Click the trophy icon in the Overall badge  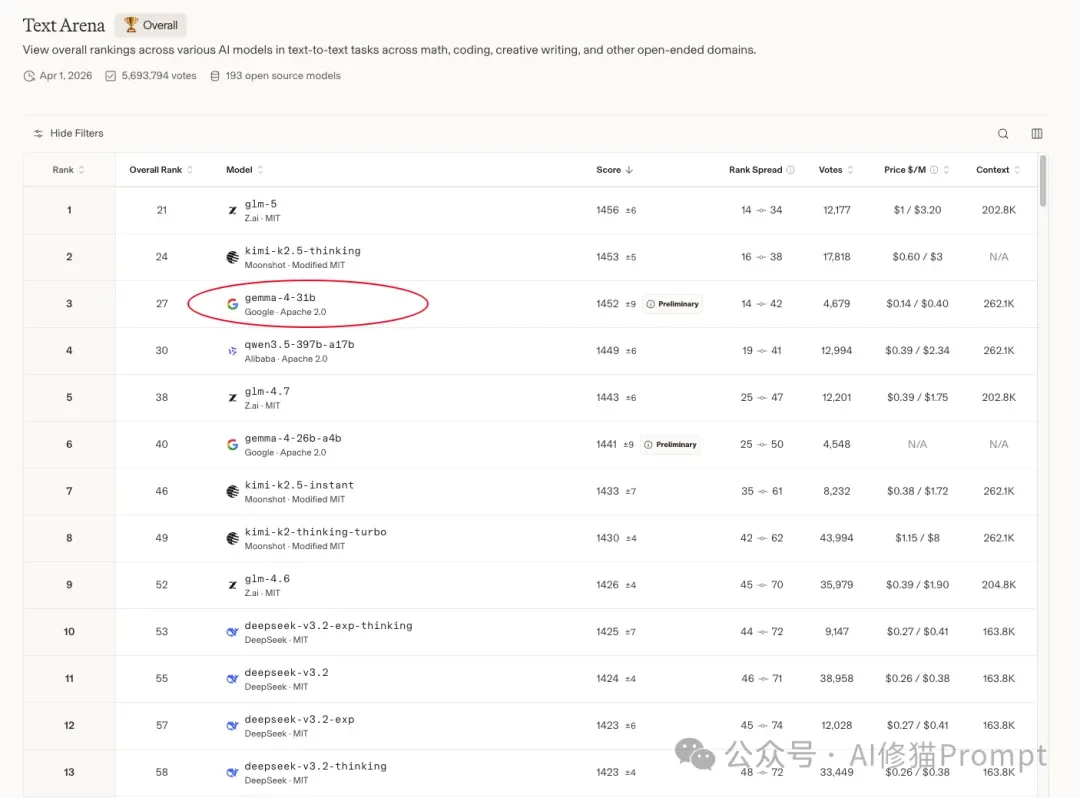[x=129, y=24]
